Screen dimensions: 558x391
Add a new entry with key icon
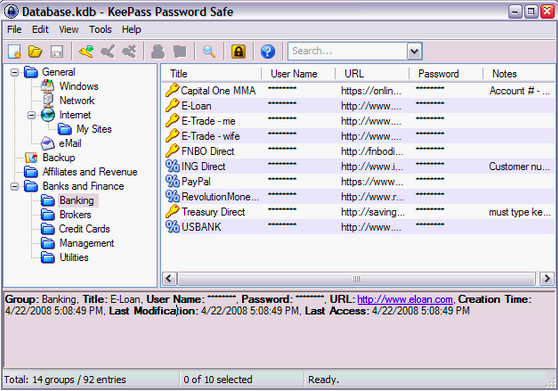tap(86, 52)
